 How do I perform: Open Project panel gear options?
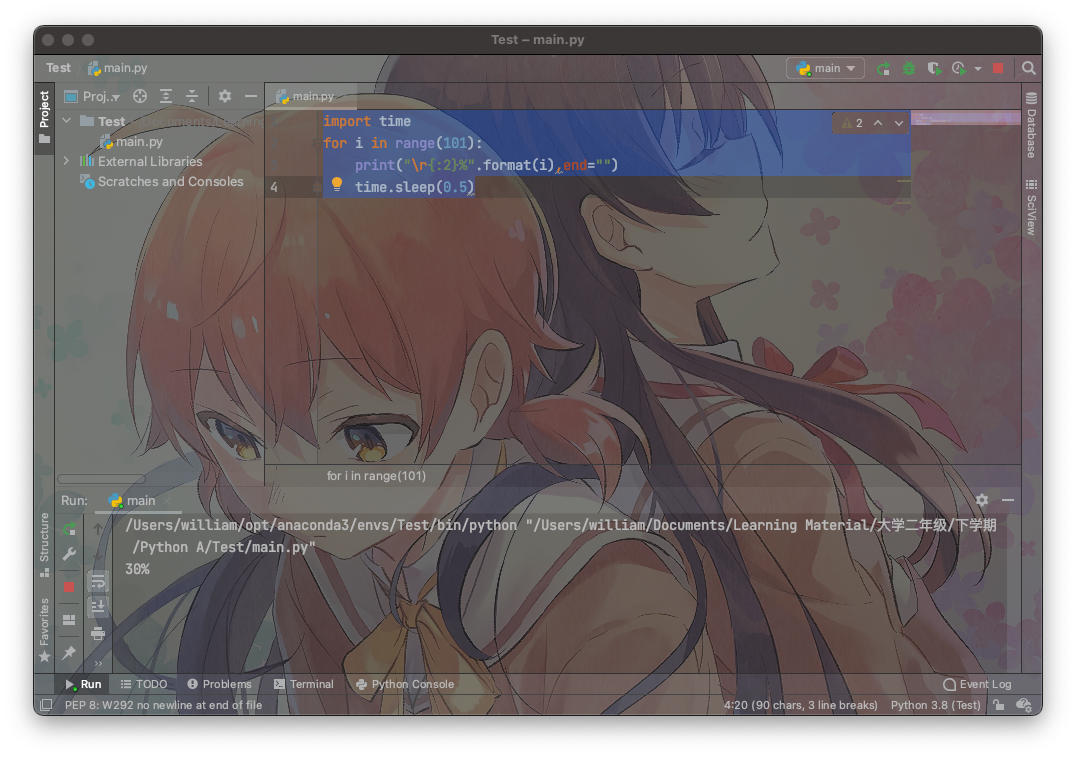pyautogui.click(x=225, y=97)
